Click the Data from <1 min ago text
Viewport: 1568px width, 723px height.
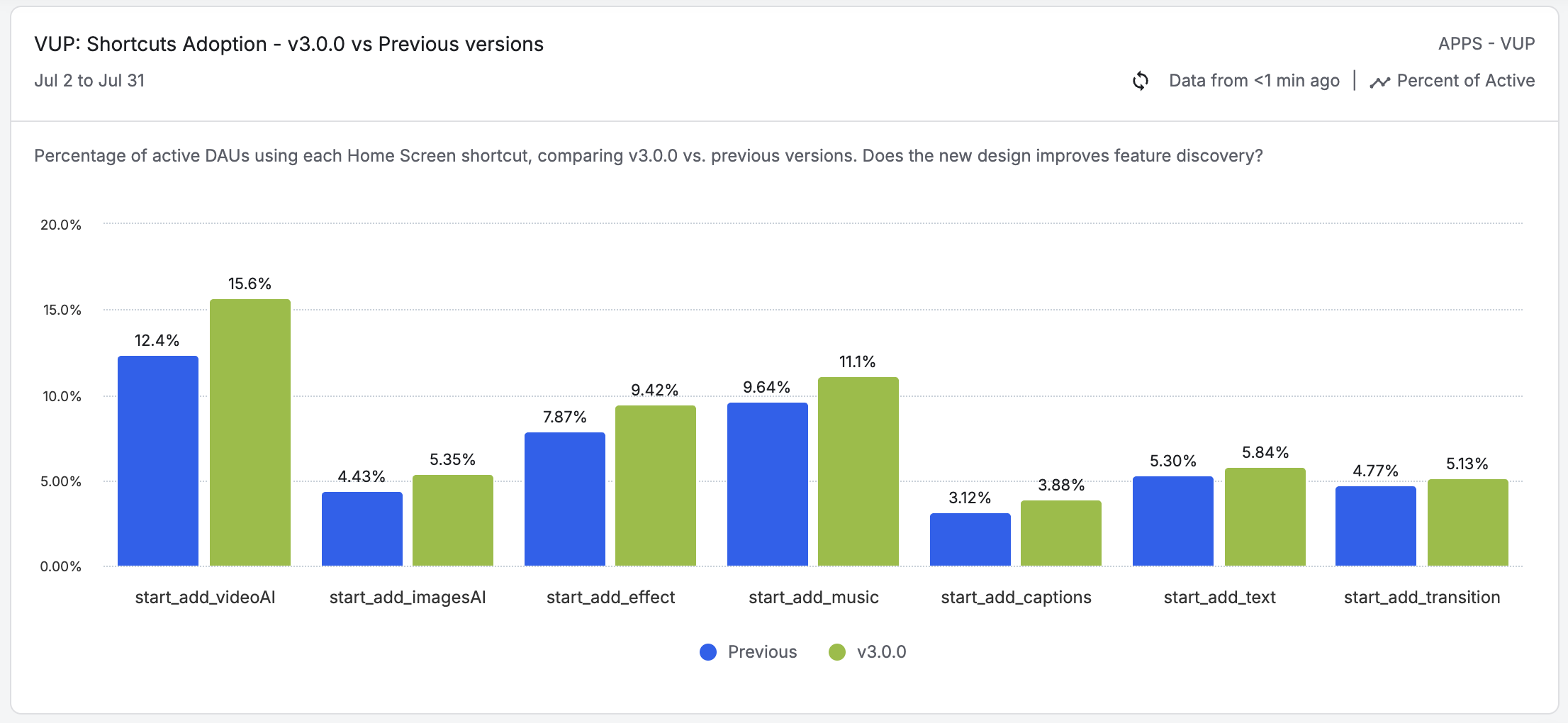[x=1254, y=81]
